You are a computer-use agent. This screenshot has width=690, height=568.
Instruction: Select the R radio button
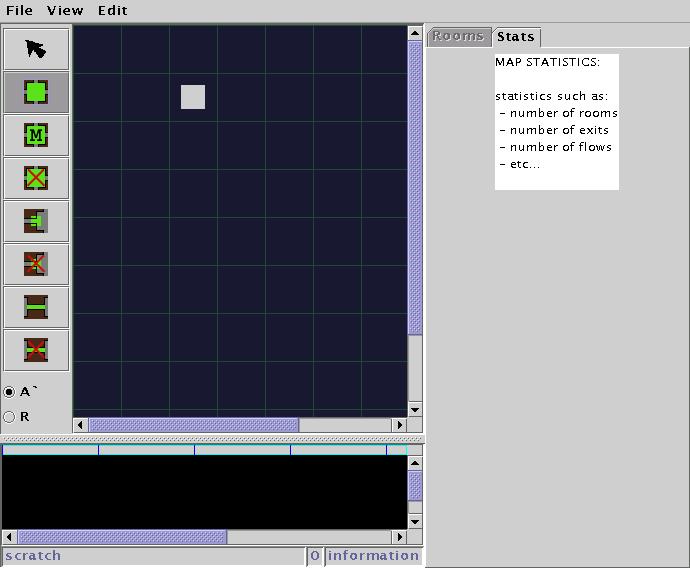pyautogui.click(x=9, y=417)
